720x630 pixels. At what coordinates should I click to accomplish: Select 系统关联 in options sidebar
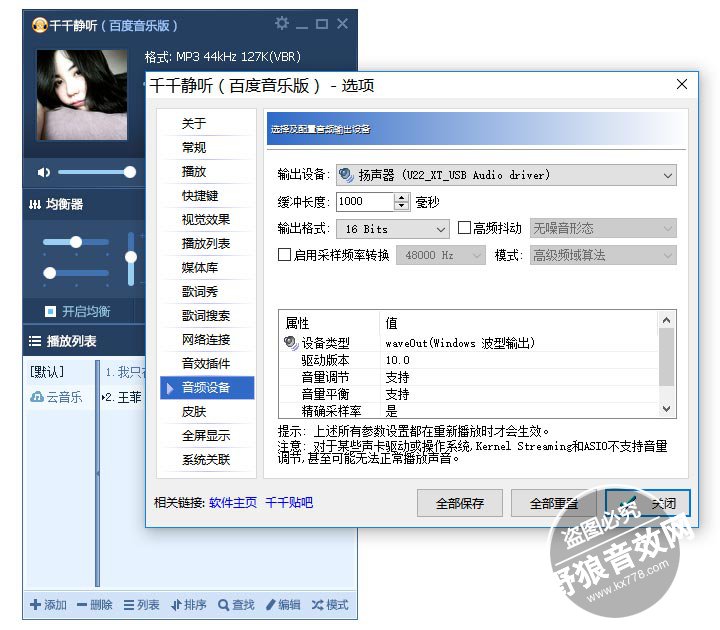(x=207, y=459)
